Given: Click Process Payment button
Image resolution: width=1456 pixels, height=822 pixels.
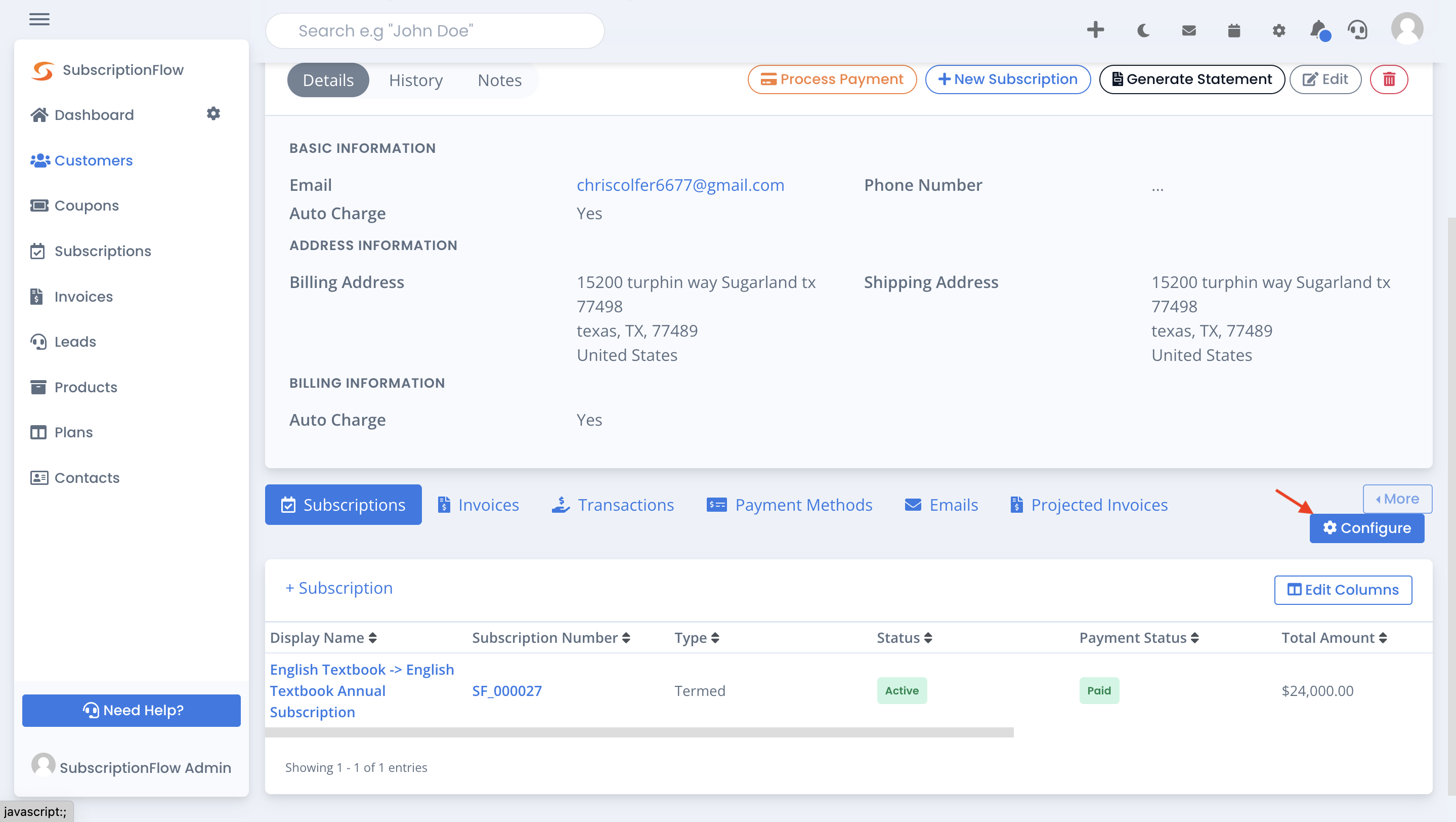Looking at the screenshot, I should (x=831, y=79).
